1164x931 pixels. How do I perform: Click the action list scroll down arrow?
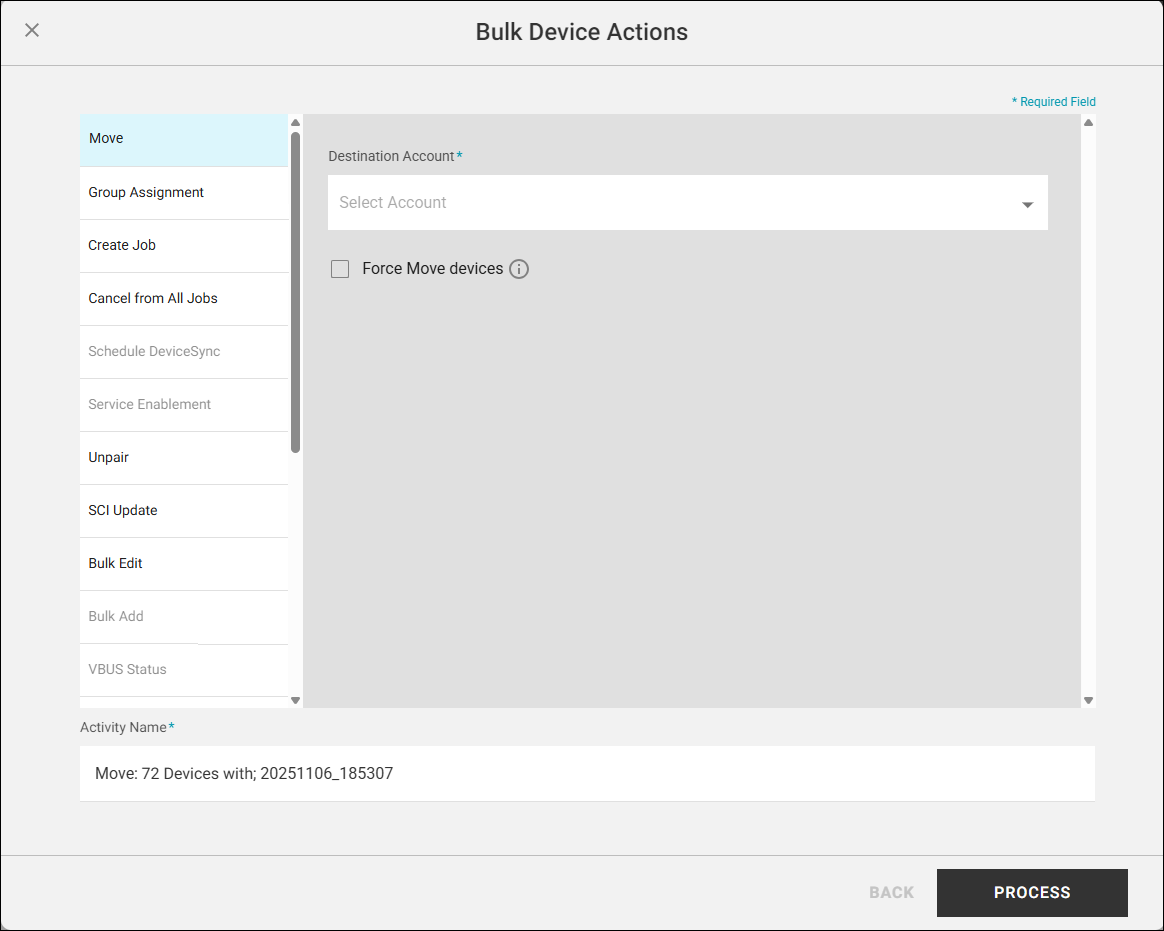click(295, 700)
